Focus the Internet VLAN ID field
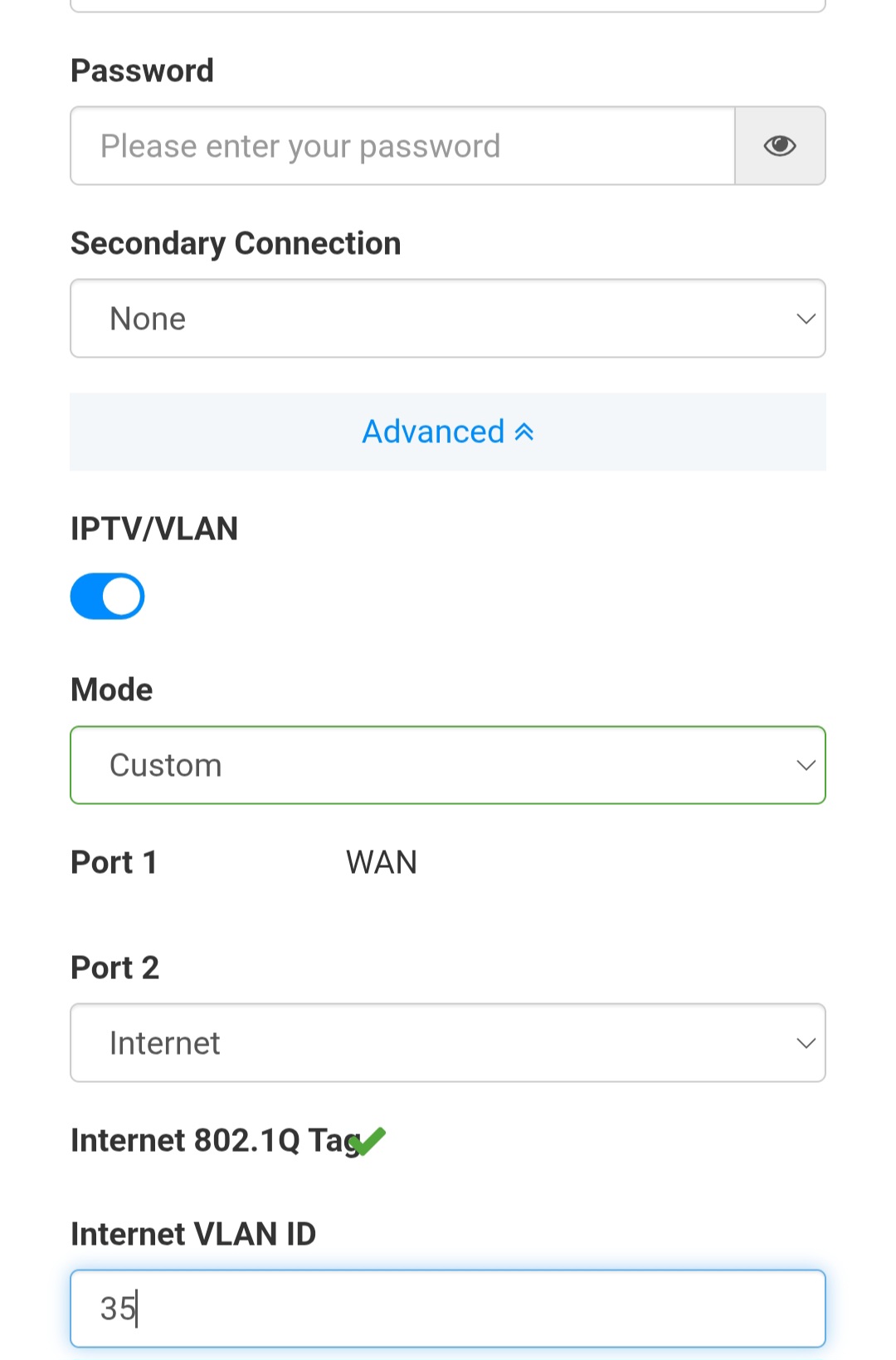This screenshot has height=1360, width=896. pos(448,1309)
